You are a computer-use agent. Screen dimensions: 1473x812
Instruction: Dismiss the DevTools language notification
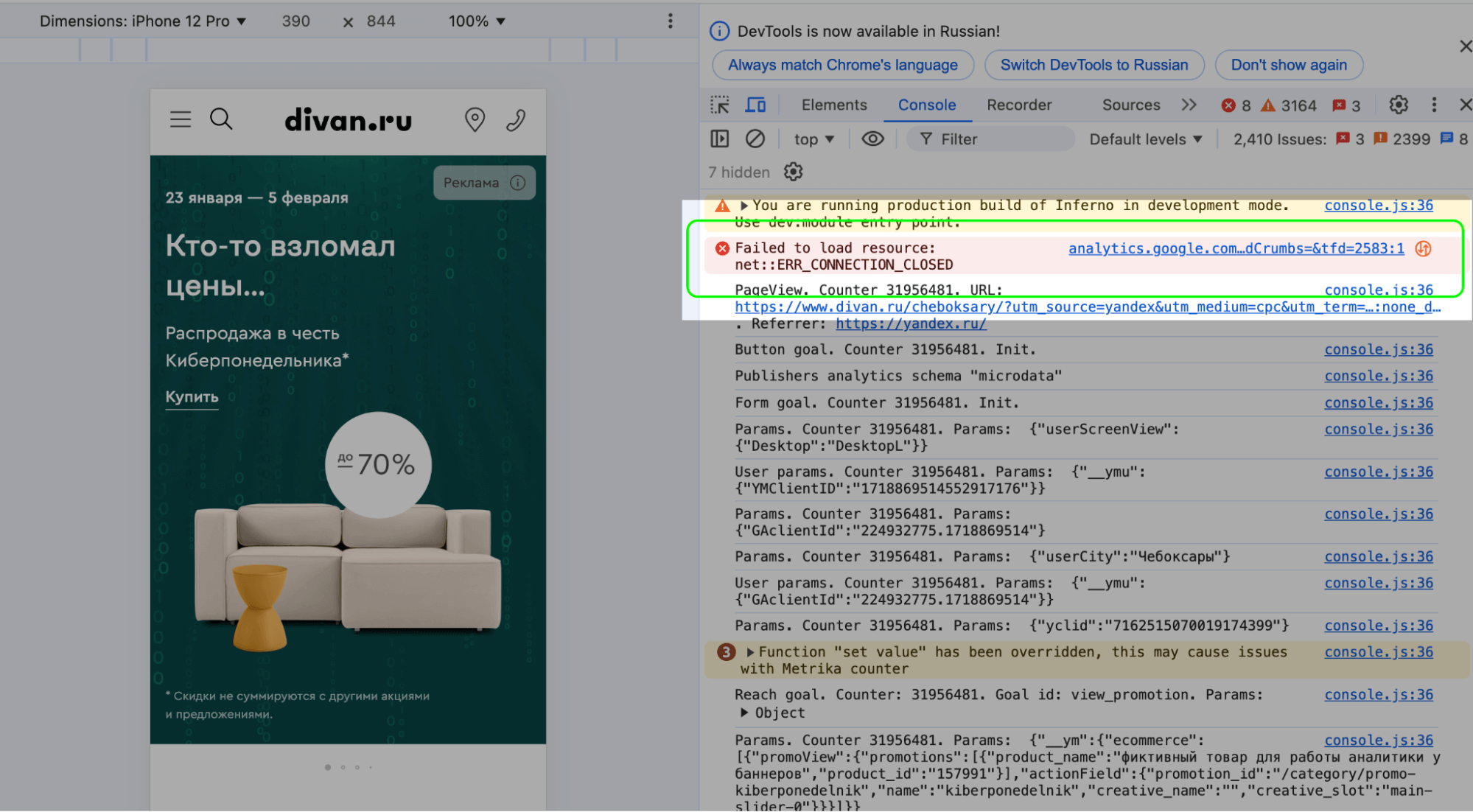tap(1465, 46)
